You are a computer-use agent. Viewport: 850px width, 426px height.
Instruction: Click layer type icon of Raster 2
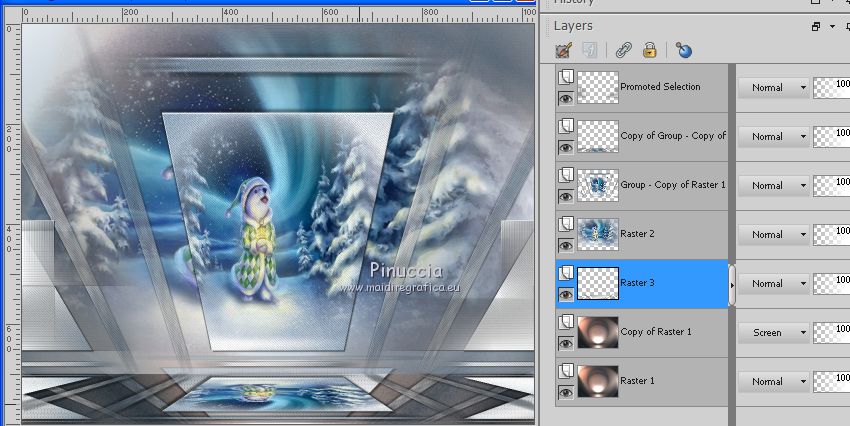pyautogui.click(x=565, y=224)
